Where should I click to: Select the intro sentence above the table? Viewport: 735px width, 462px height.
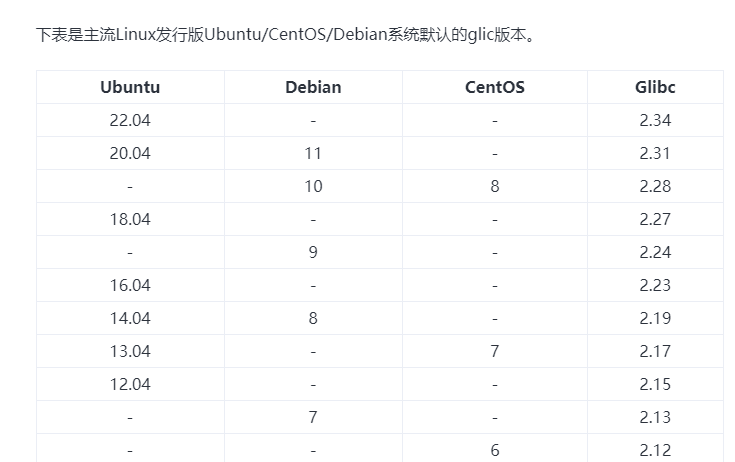[285, 35]
